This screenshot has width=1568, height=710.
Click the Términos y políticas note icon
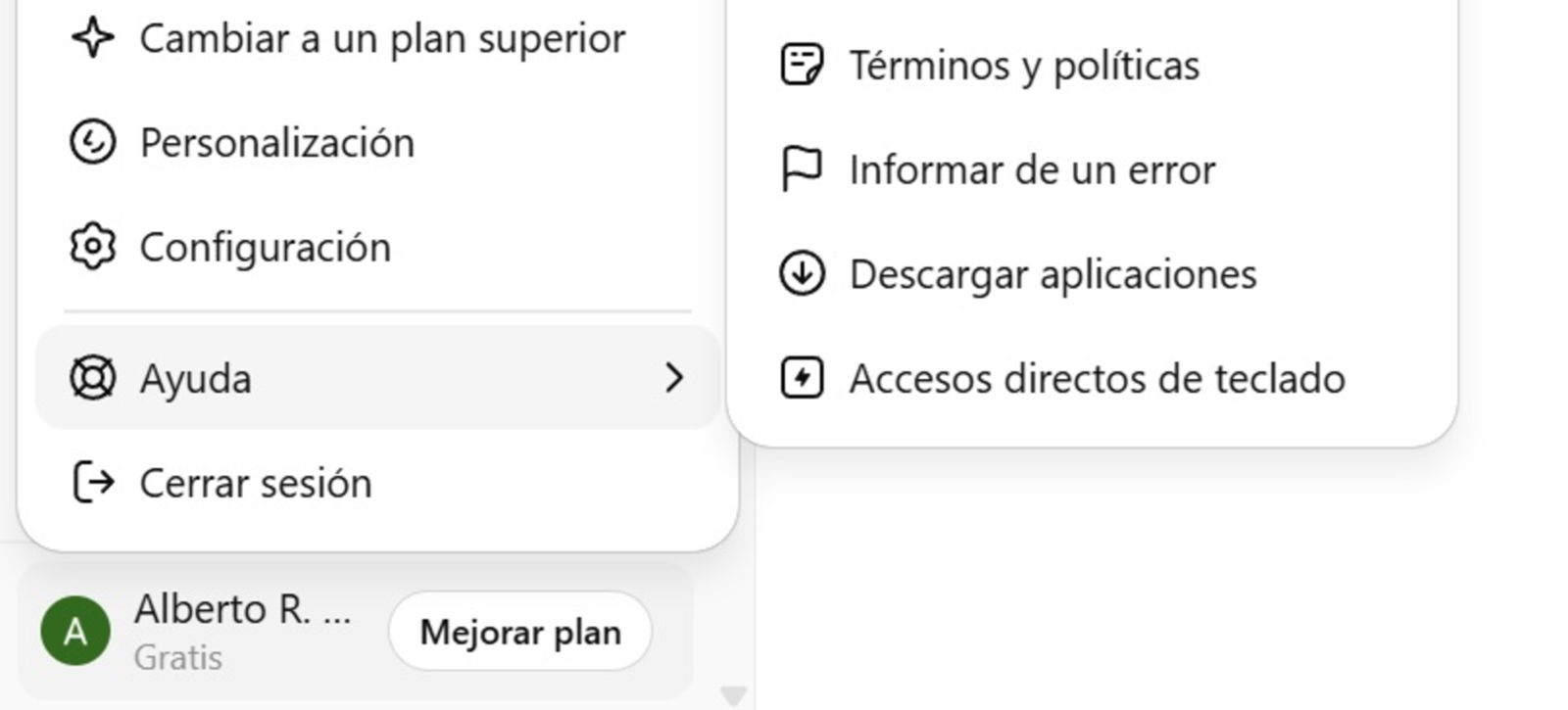point(802,65)
